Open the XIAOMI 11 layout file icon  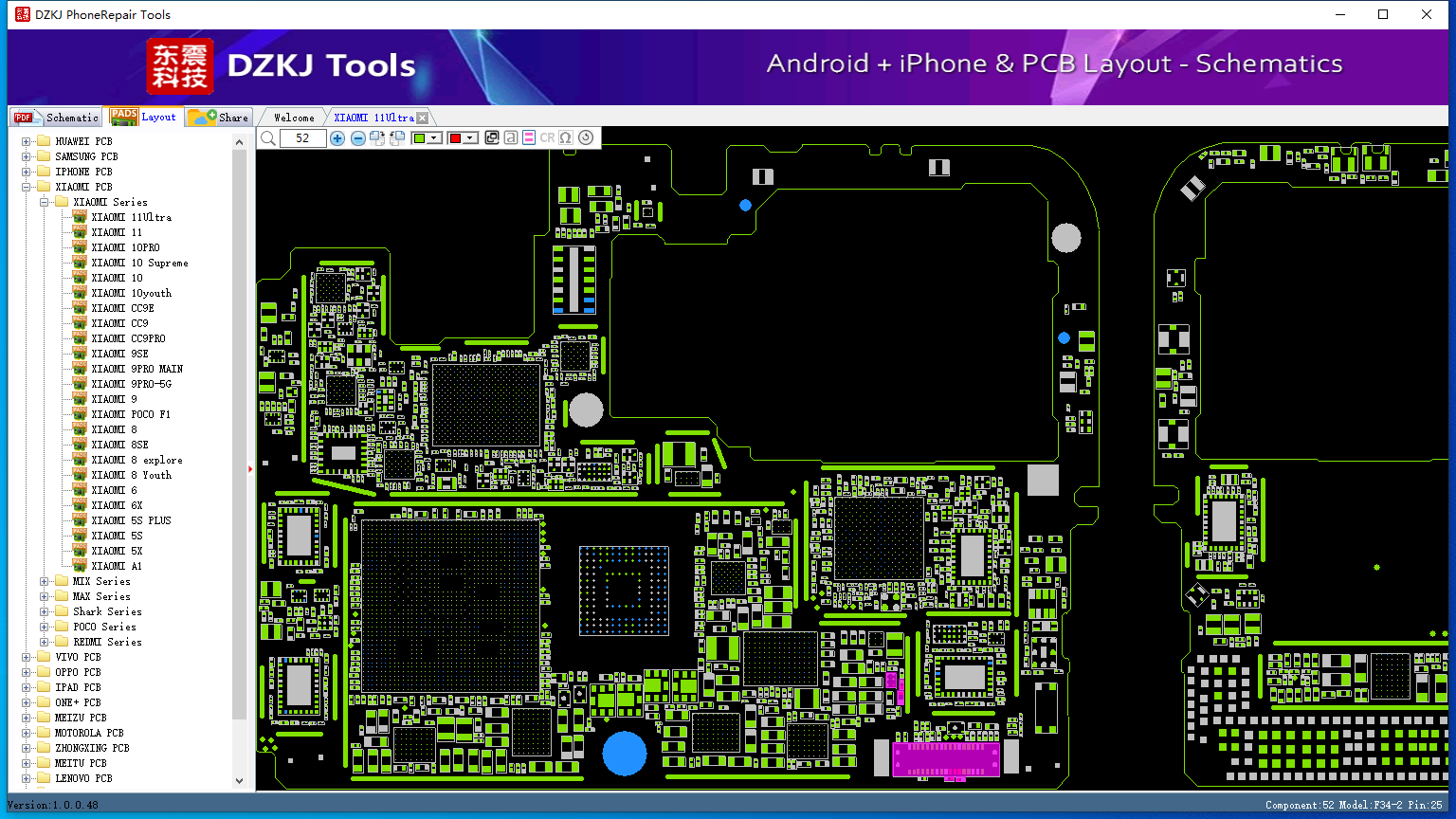click(x=80, y=232)
